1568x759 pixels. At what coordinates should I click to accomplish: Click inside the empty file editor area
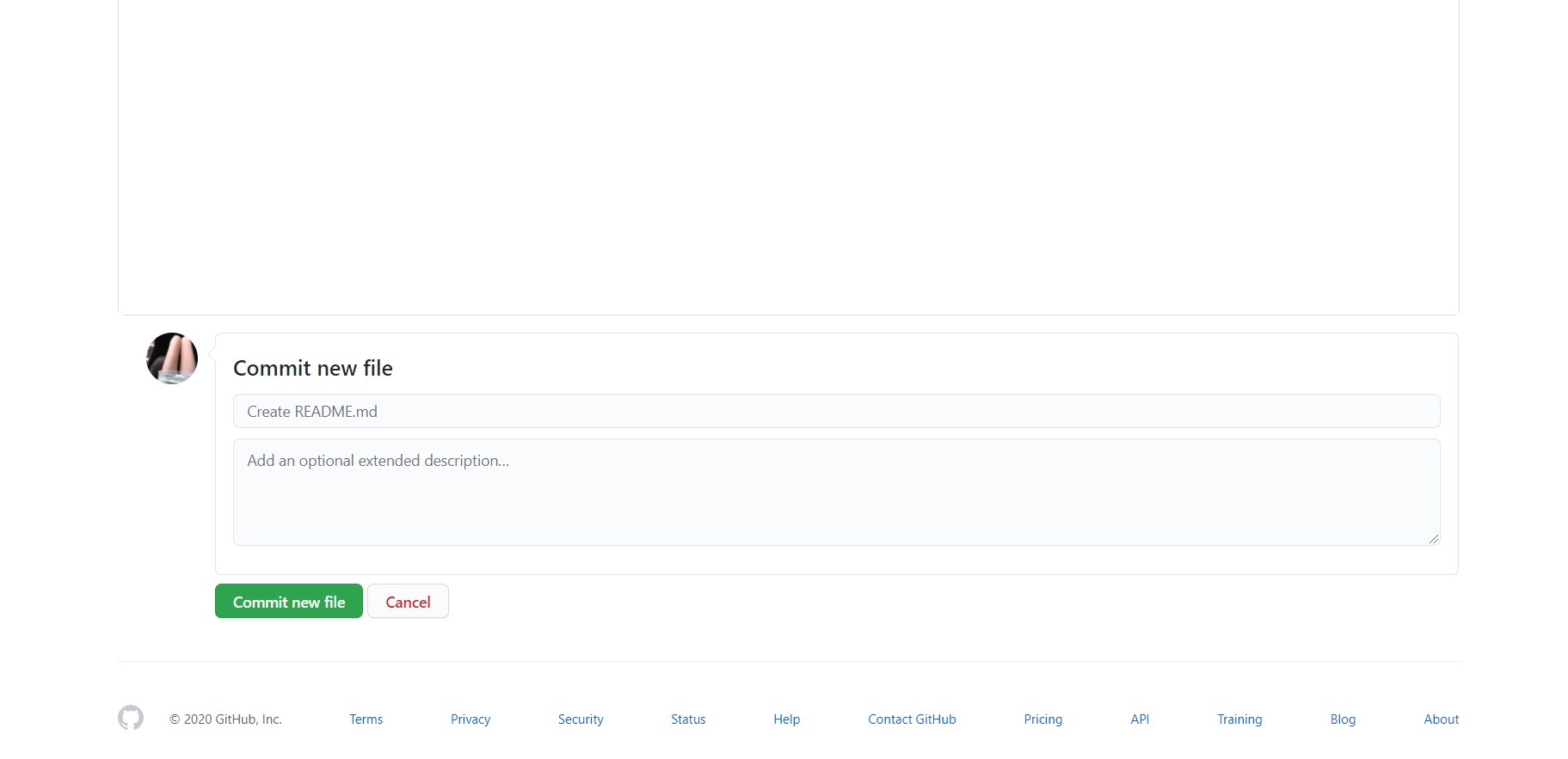788,155
